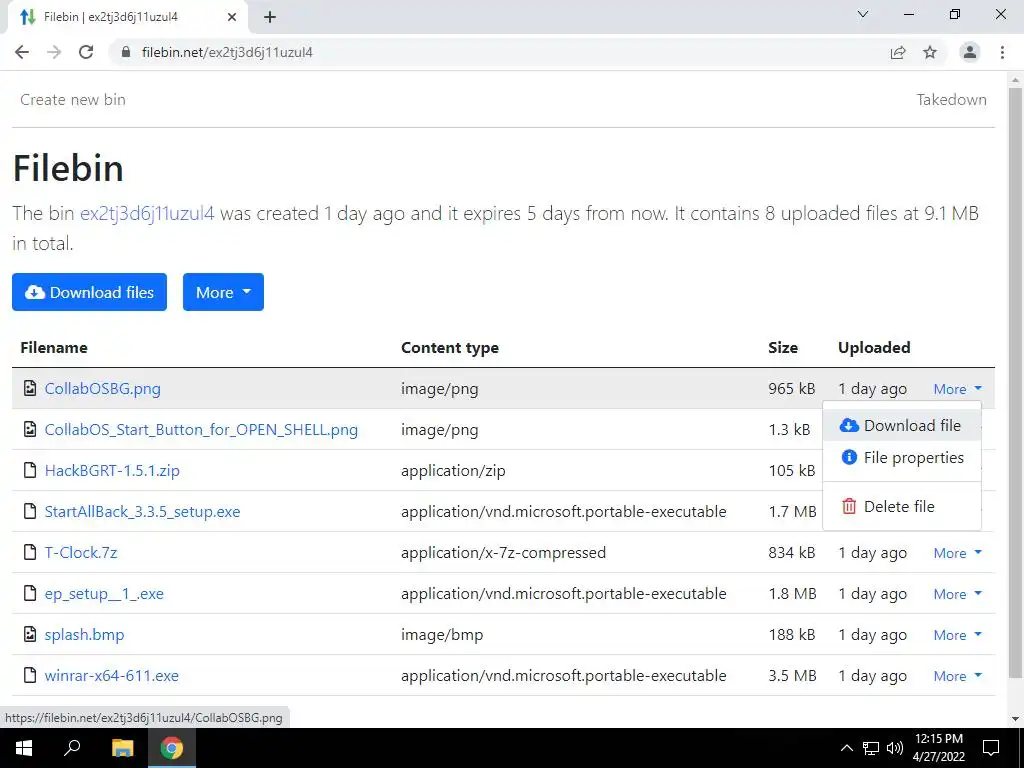Click the taskbar clock showing 12:15 PM

(938, 748)
